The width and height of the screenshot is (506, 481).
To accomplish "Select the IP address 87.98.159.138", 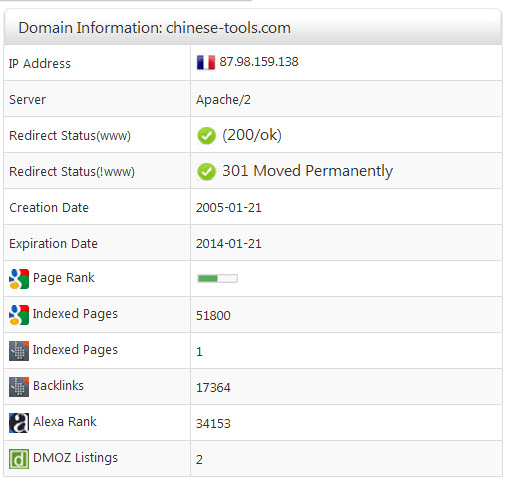I will coord(259,62).
